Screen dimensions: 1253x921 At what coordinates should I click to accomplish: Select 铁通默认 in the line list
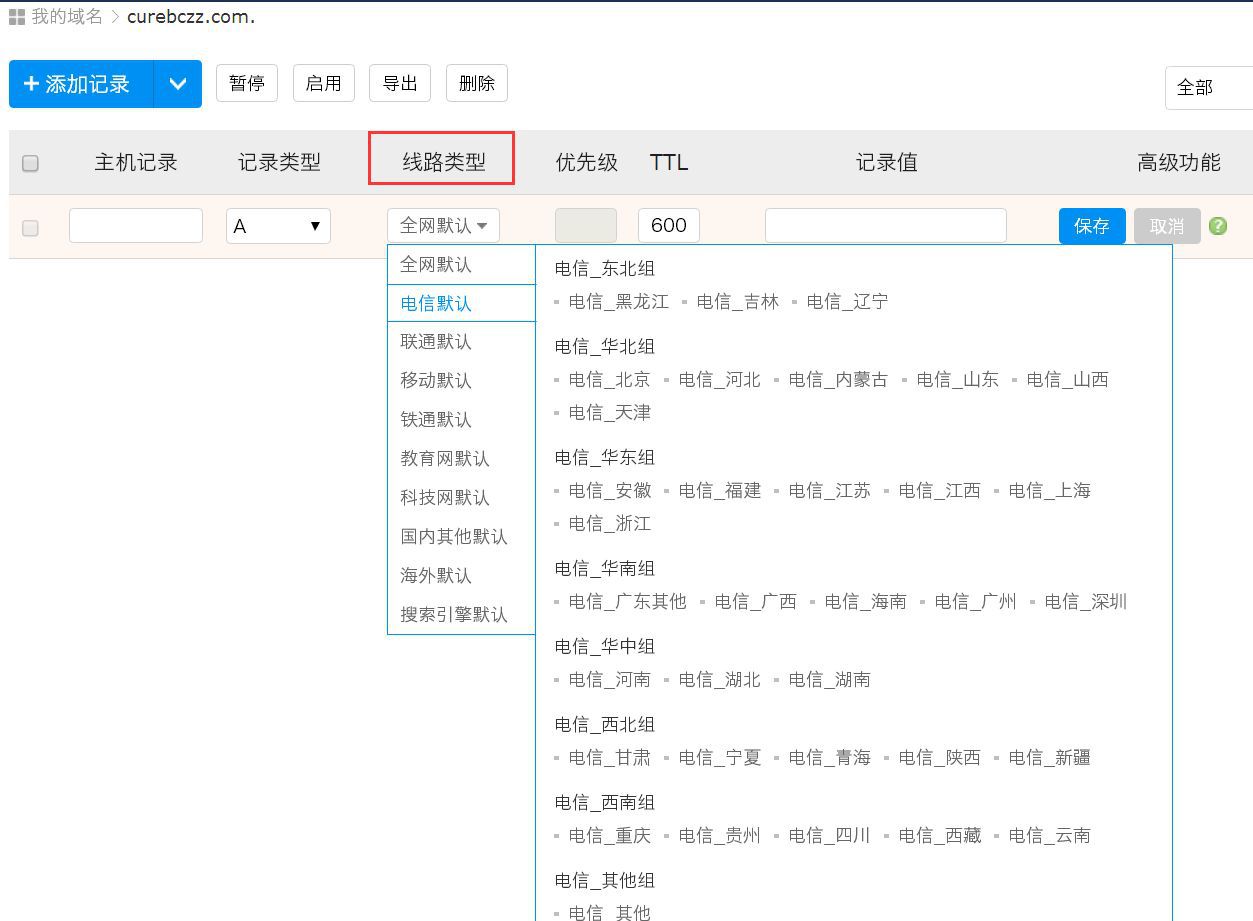point(461,420)
